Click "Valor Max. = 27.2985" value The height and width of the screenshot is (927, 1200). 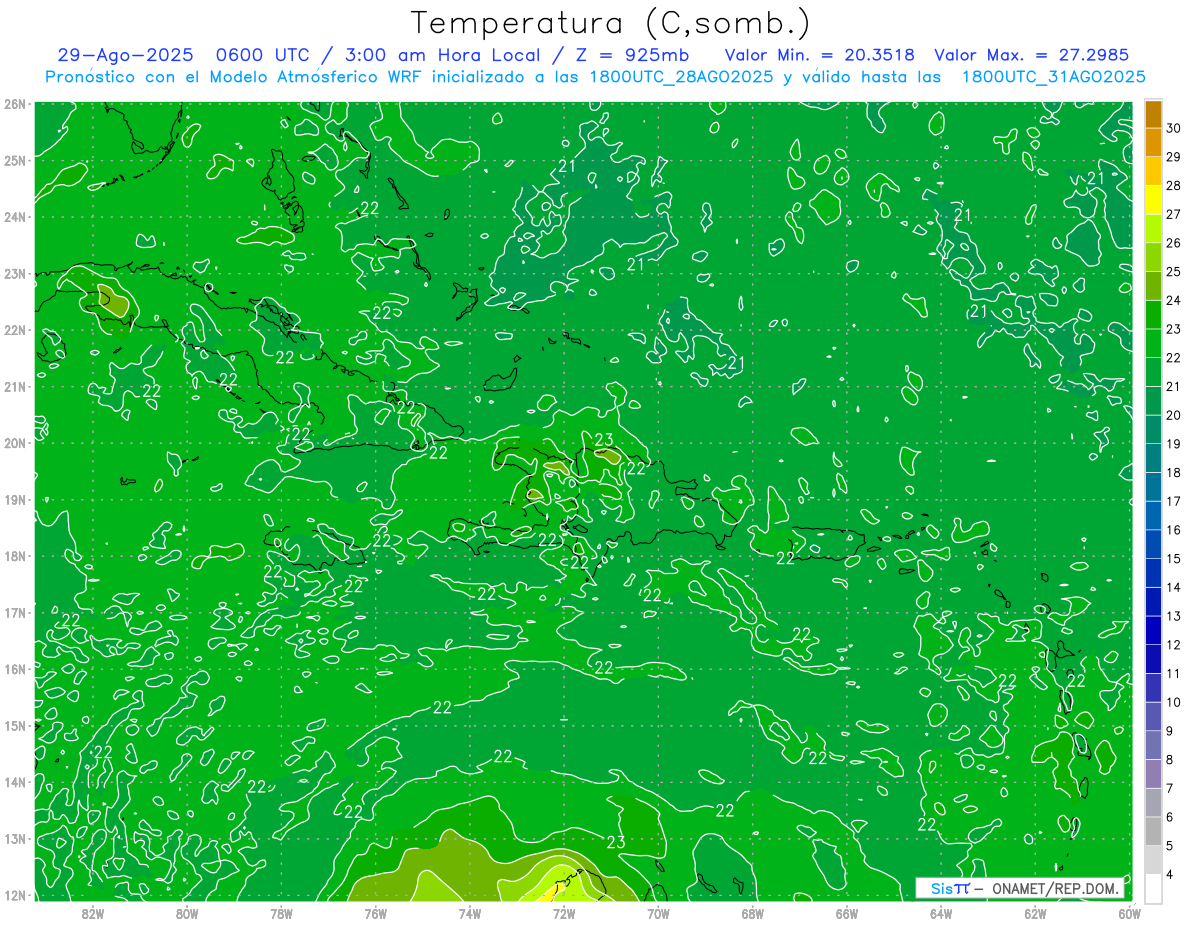click(x=1031, y=56)
